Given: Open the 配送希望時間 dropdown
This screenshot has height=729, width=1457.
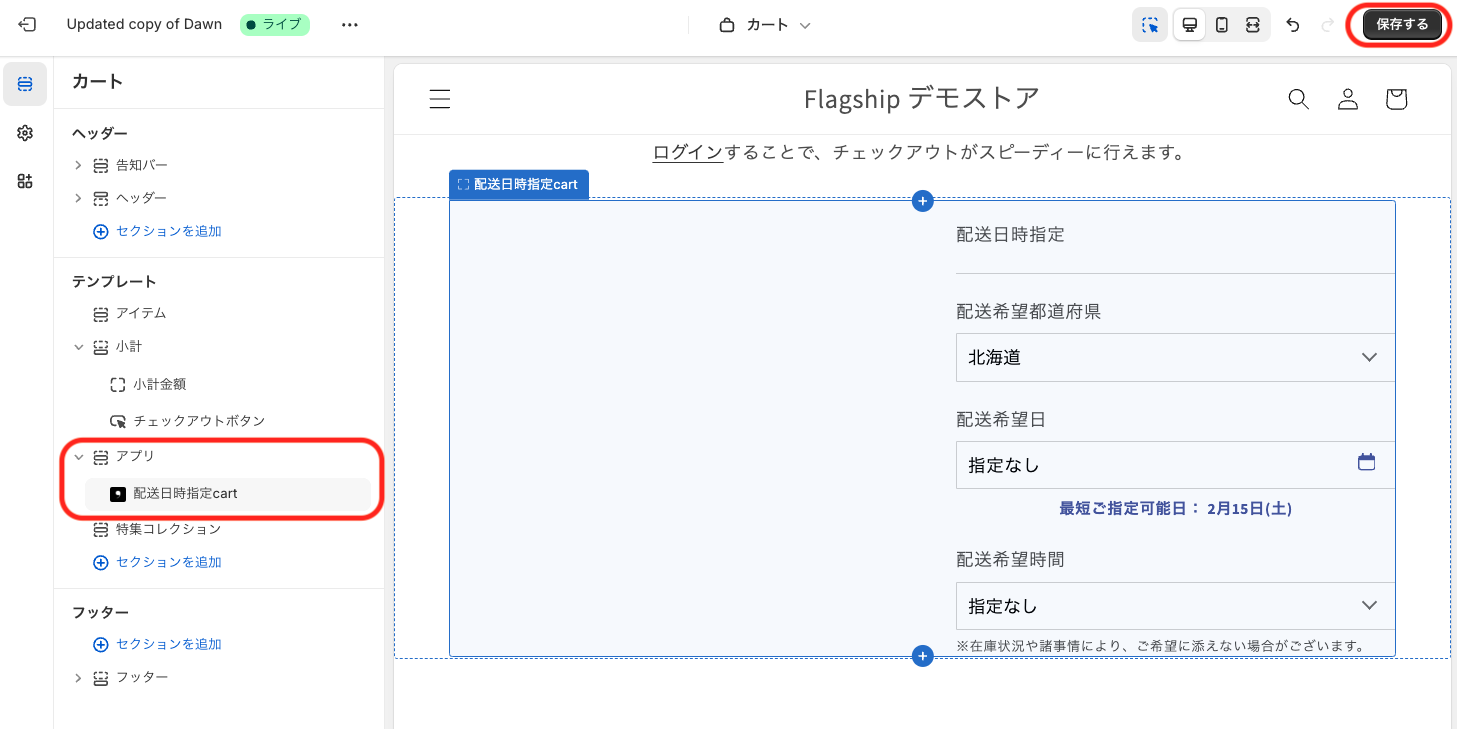Looking at the screenshot, I should click(1175, 606).
